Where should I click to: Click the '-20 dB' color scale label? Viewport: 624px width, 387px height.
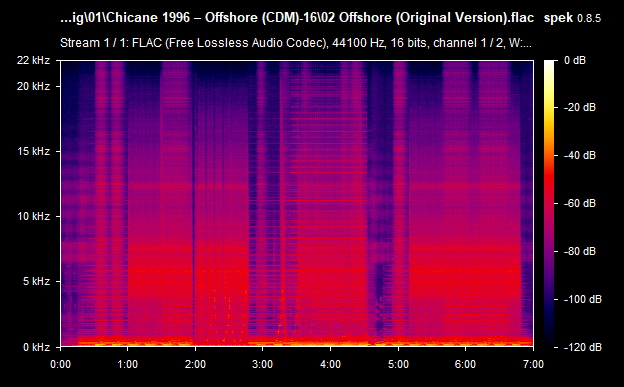point(580,108)
